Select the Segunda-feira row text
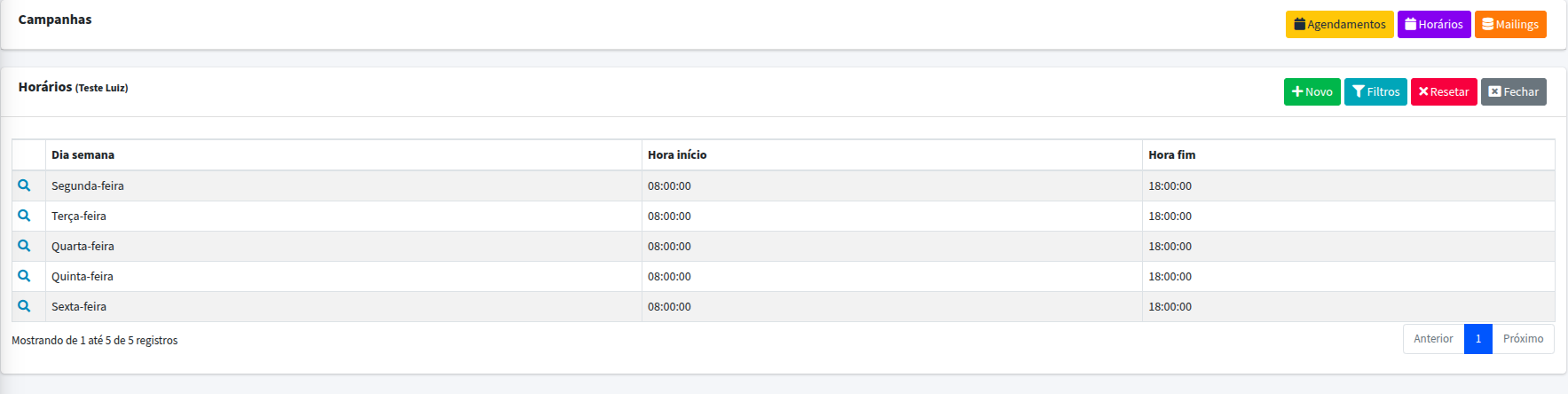This screenshot has height=394, width=1568. [88, 185]
